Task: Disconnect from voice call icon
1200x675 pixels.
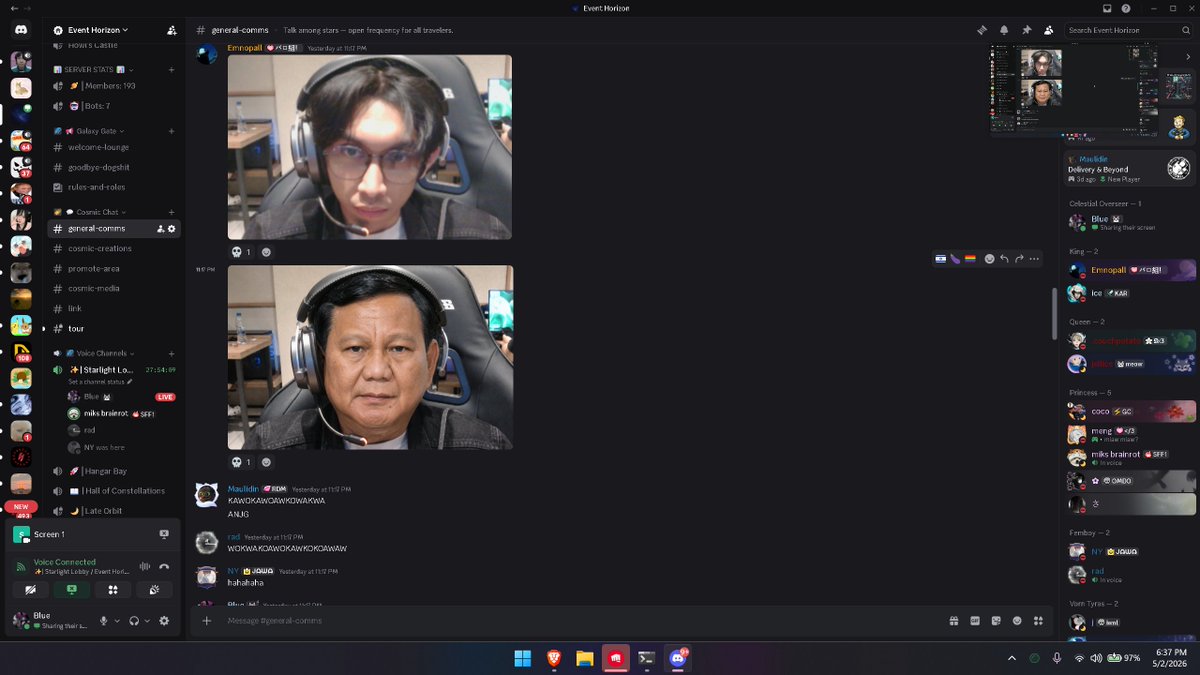Action: (164, 566)
